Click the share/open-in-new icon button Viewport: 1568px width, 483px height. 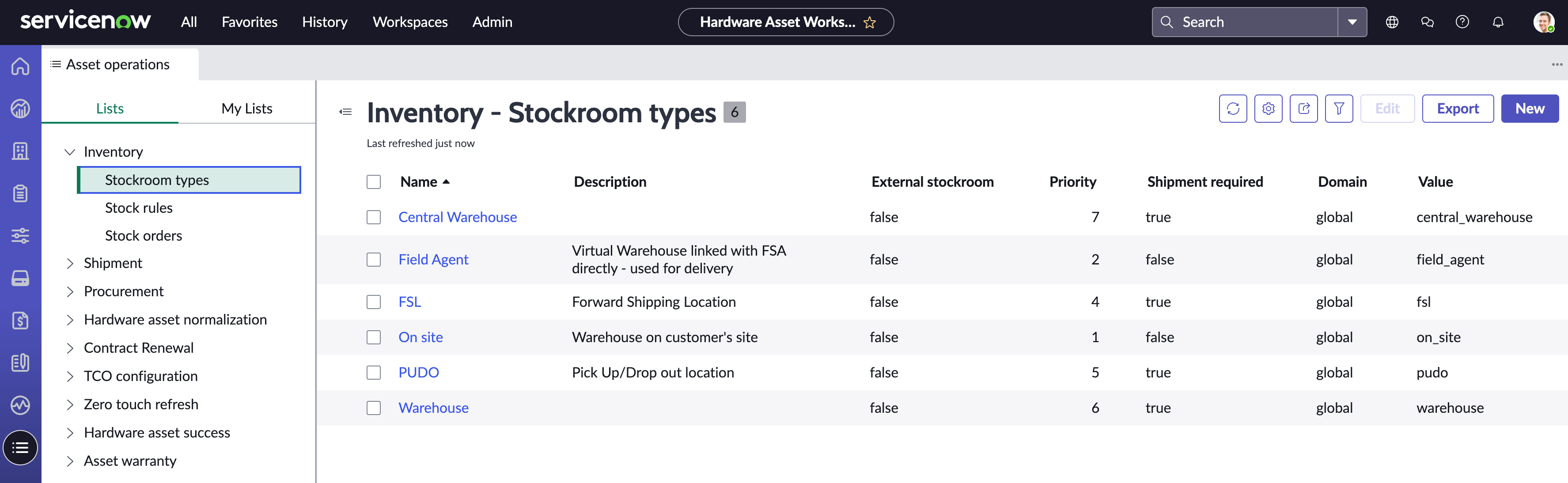(1303, 108)
